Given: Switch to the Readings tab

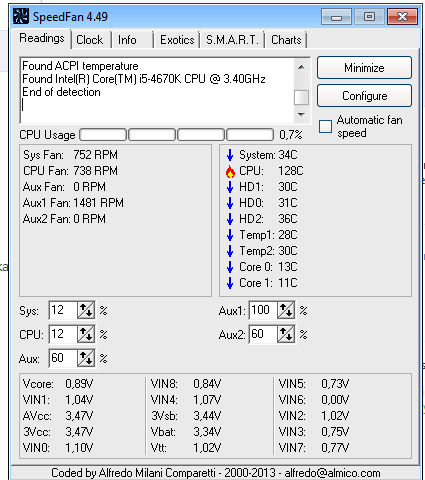Looking at the screenshot, I should [42, 38].
